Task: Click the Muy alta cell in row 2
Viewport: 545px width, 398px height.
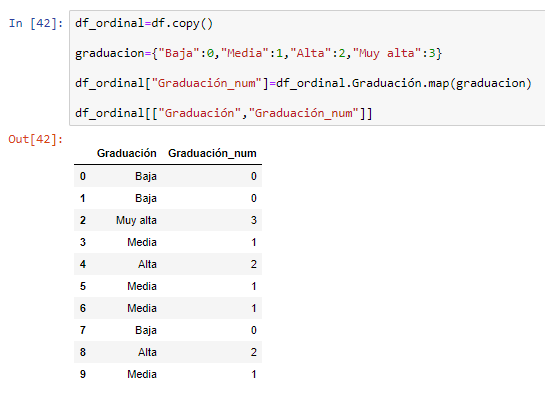Action: pos(136,220)
